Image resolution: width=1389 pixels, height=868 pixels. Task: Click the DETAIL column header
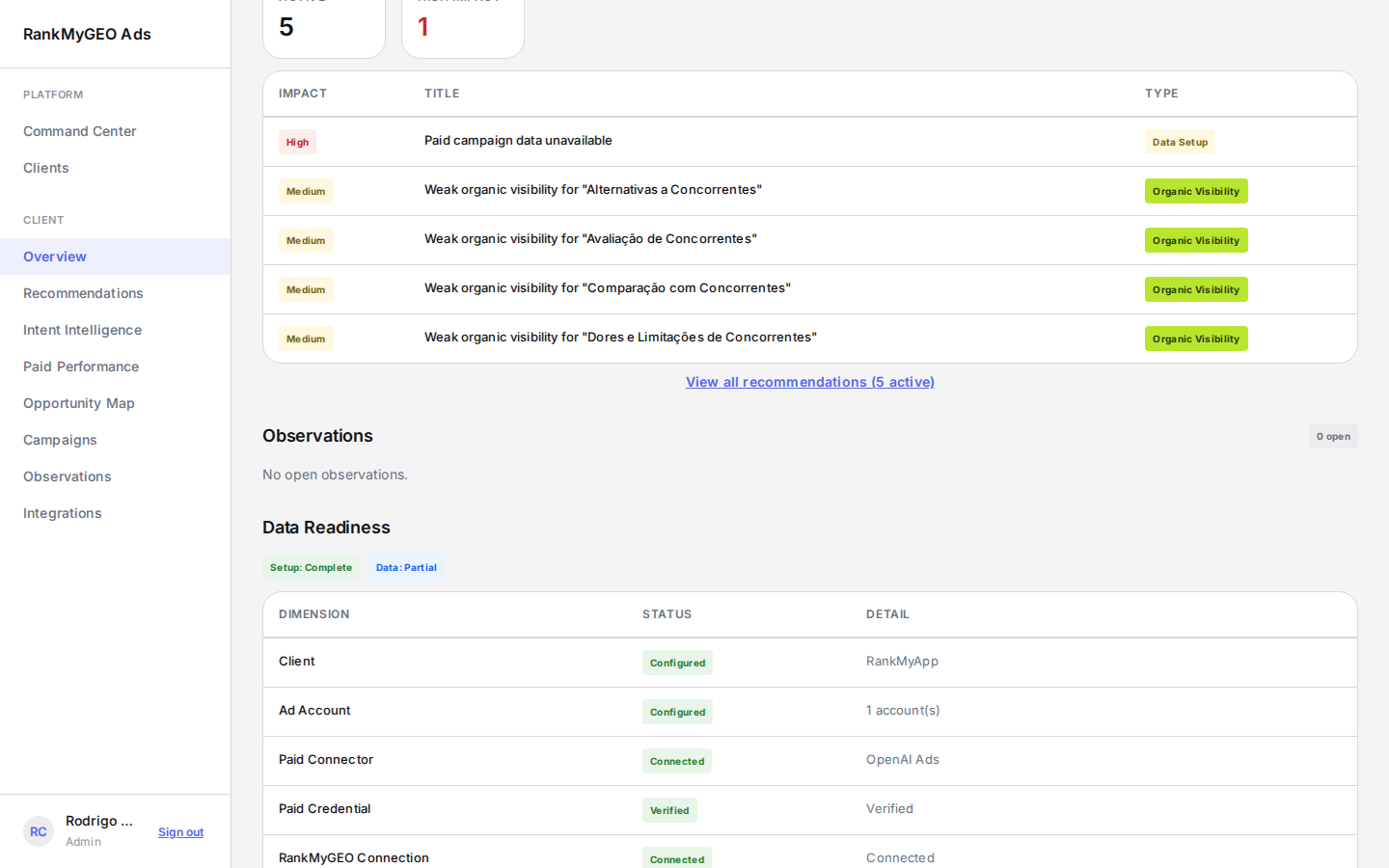pyautogui.click(x=887, y=614)
